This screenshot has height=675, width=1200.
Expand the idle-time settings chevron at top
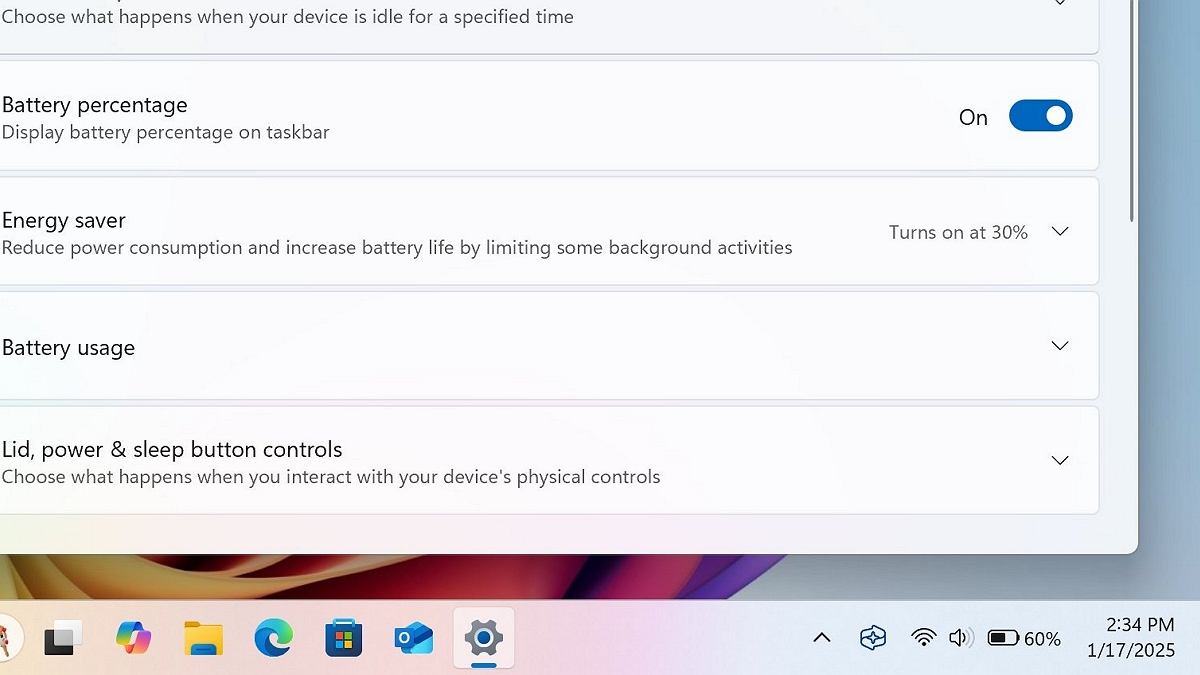tap(1060, 3)
